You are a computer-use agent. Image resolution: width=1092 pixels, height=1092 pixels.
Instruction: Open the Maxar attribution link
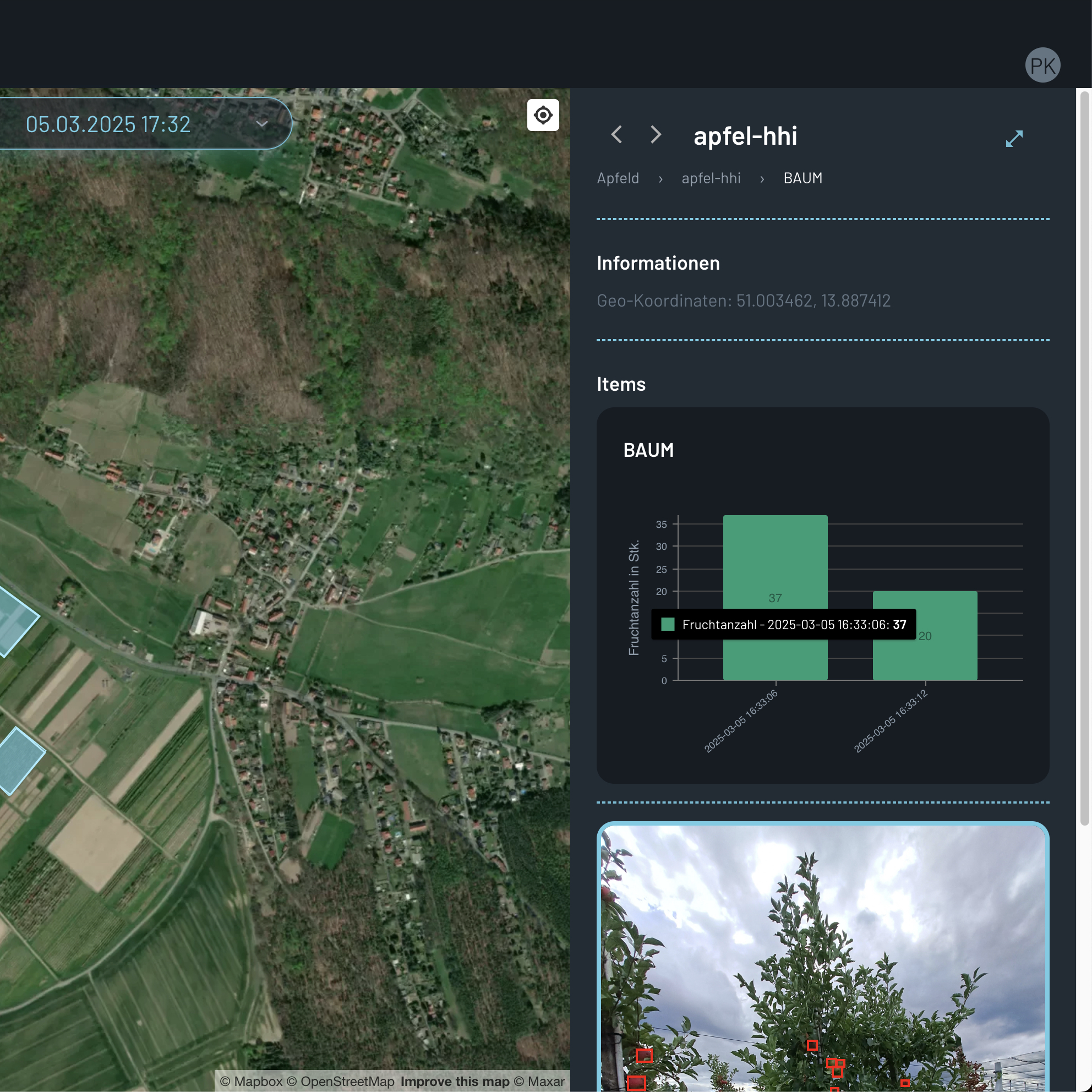coord(539,1081)
